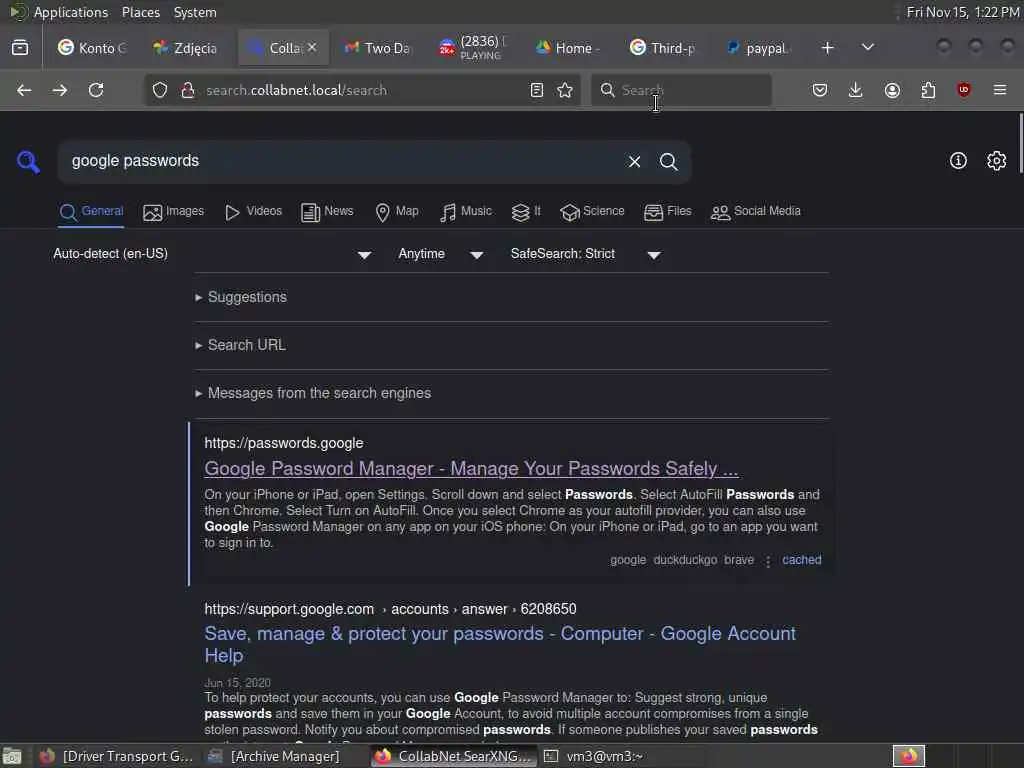Image resolution: width=1024 pixels, height=768 pixels.
Task: Click the SearXNG magnifier logo
Action: 28,161
